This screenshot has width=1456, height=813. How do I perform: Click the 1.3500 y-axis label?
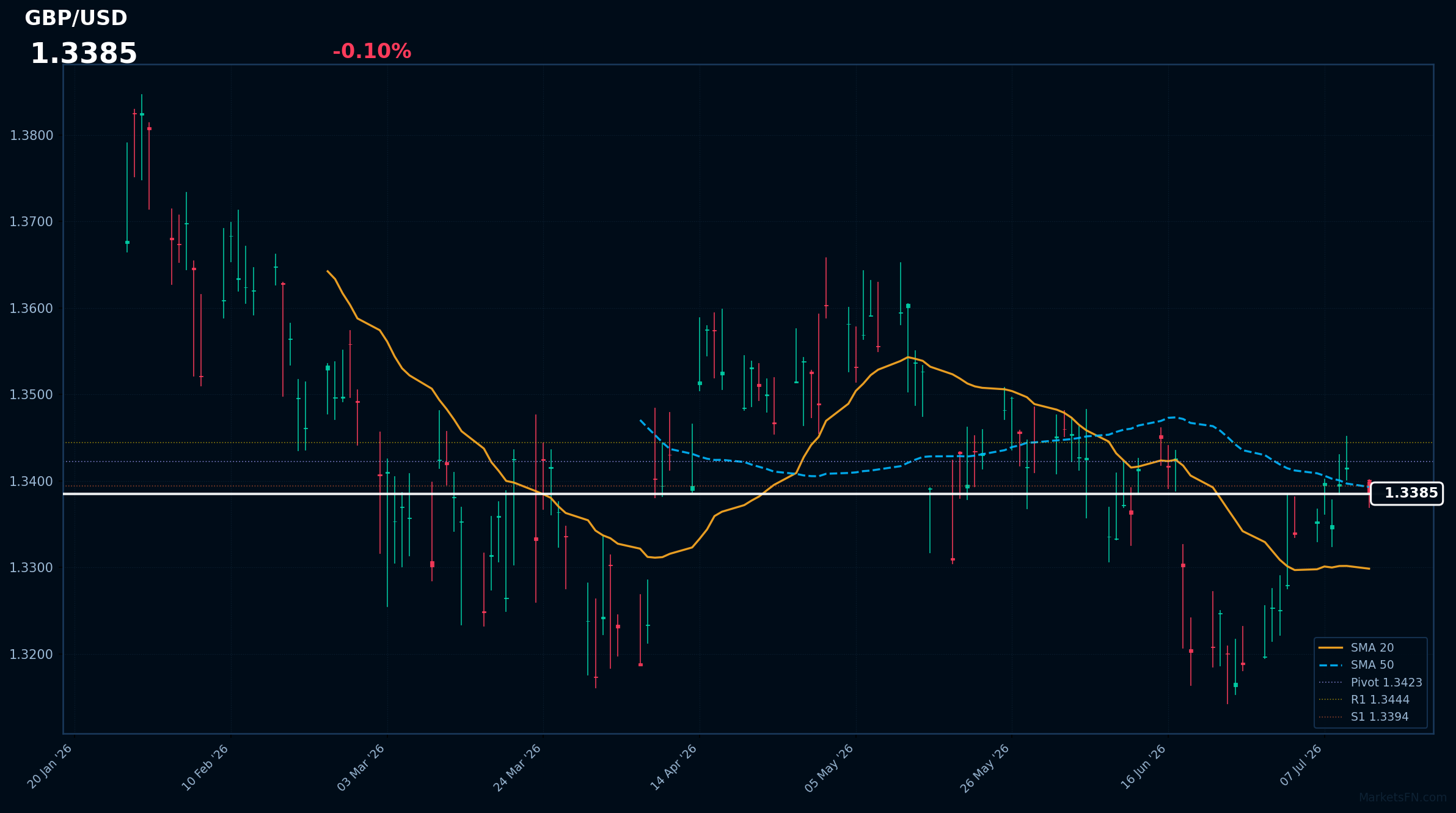coord(32,395)
